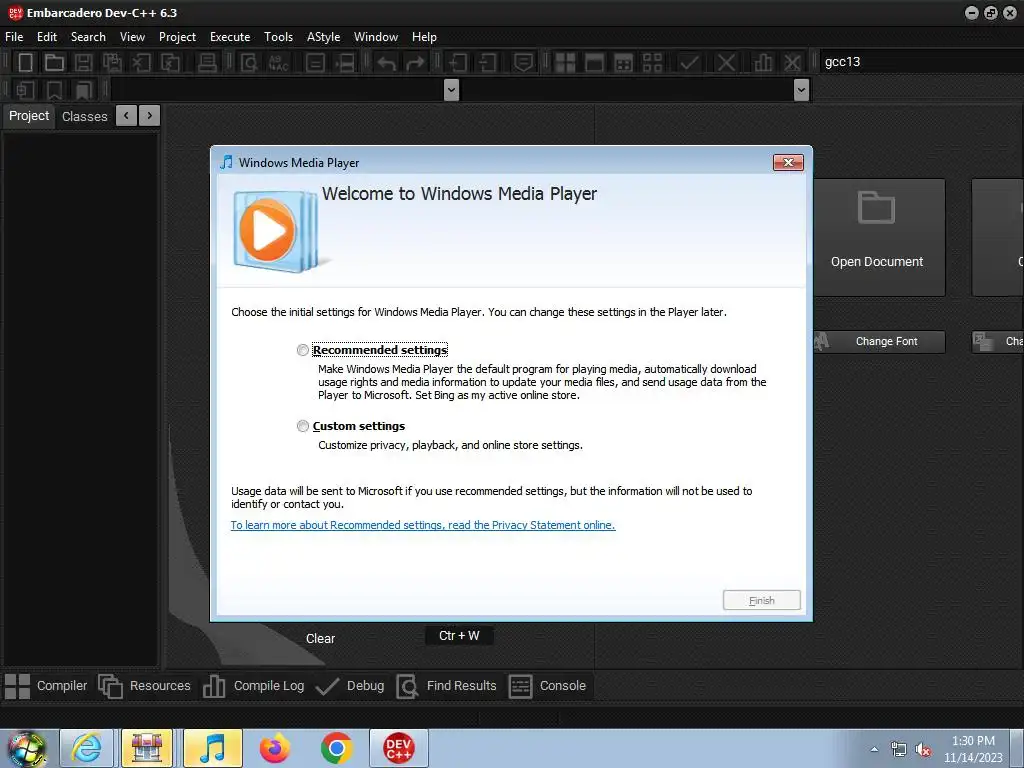This screenshot has width=1024, height=768.
Task: Click the Clear label in Dev-C++
Action: coord(320,639)
